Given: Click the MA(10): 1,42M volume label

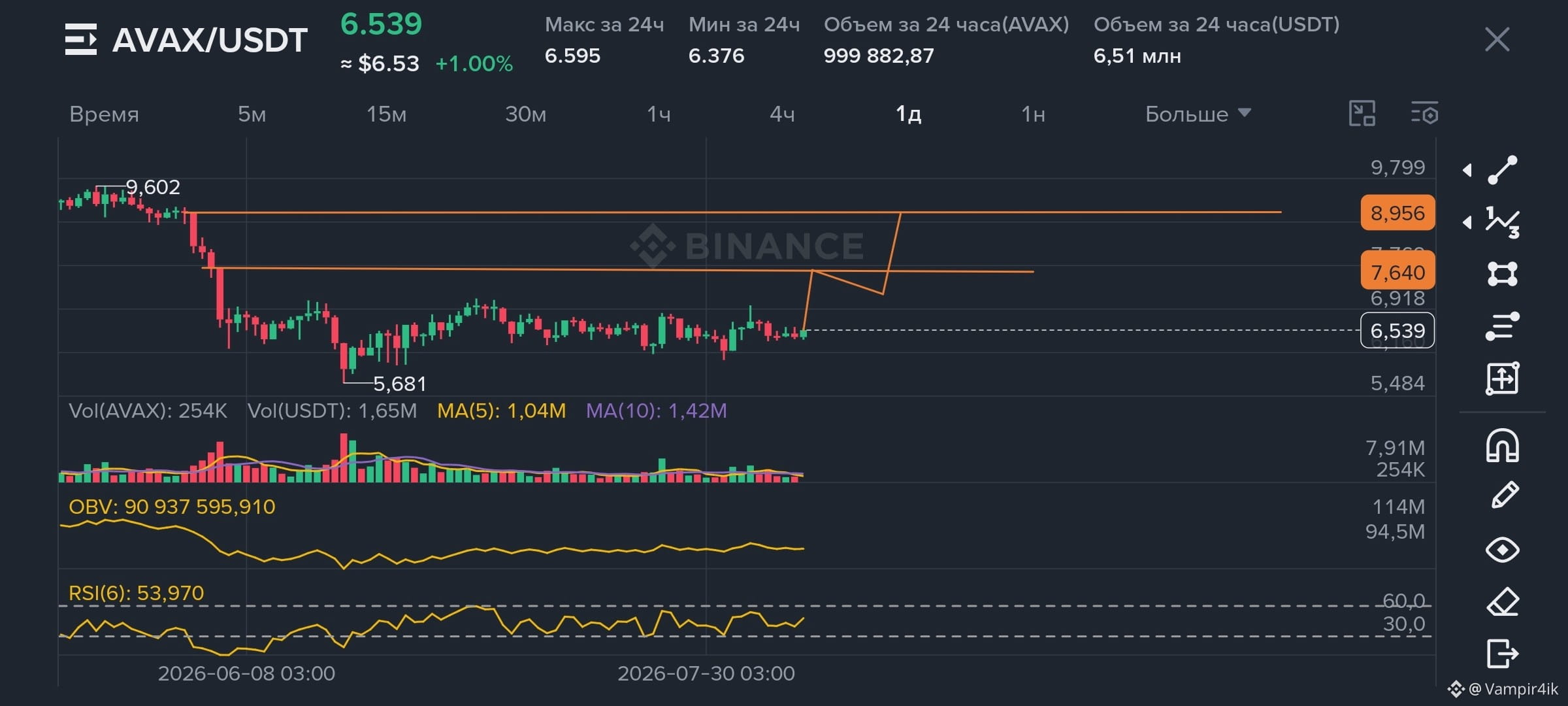Looking at the screenshot, I should click(x=656, y=411).
